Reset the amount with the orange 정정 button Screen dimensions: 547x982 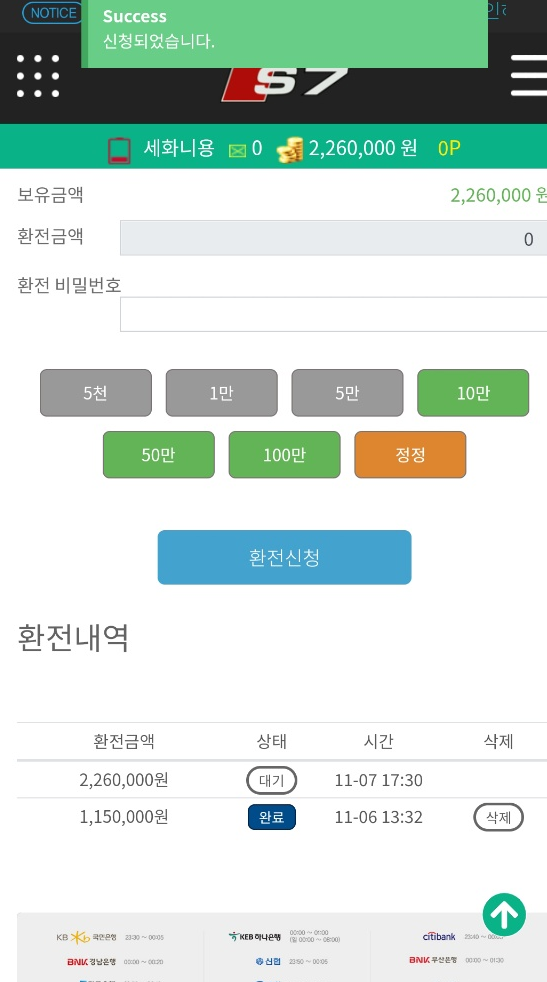pyautogui.click(x=410, y=455)
